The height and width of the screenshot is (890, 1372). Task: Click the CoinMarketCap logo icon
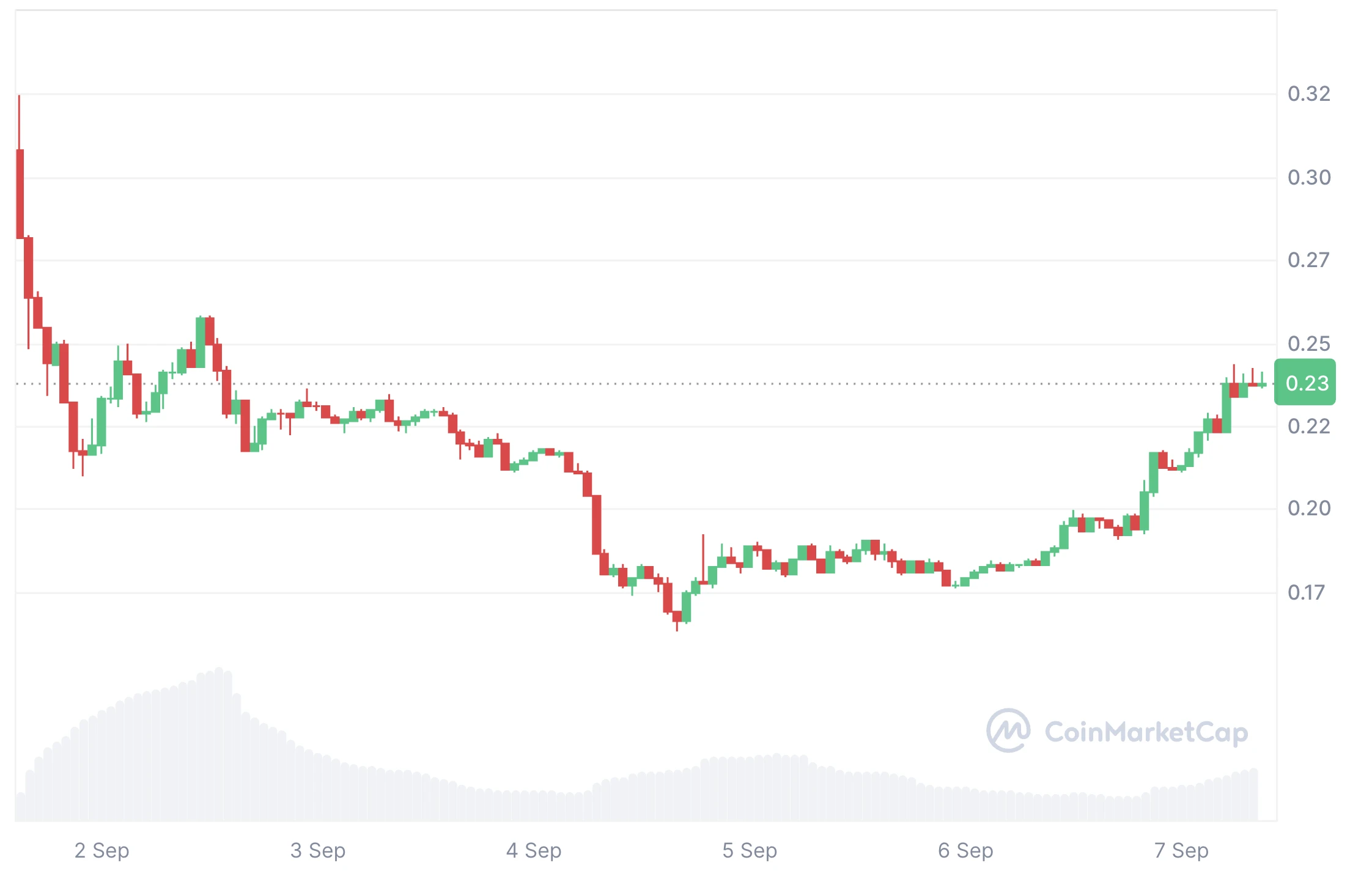point(1008,730)
